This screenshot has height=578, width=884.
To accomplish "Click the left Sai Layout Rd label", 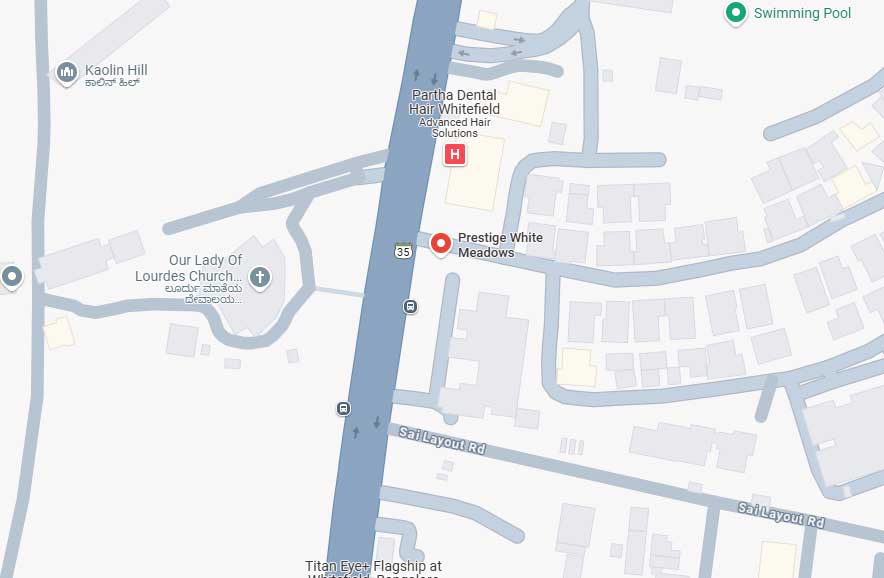I will click(x=442, y=441).
